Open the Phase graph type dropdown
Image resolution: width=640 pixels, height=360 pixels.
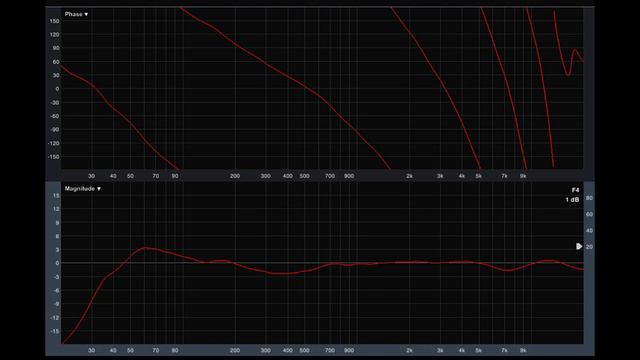click(x=76, y=14)
